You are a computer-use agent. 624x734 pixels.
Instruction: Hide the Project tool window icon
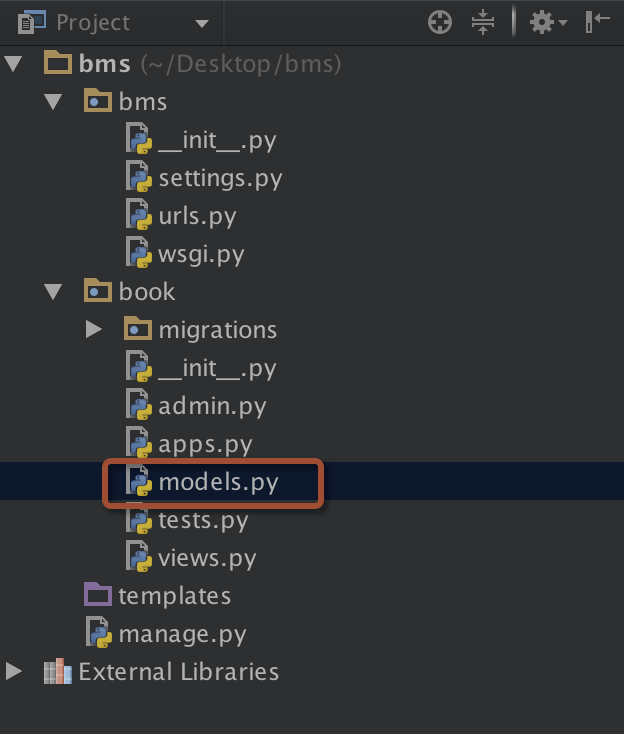pyautogui.click(x=597, y=22)
